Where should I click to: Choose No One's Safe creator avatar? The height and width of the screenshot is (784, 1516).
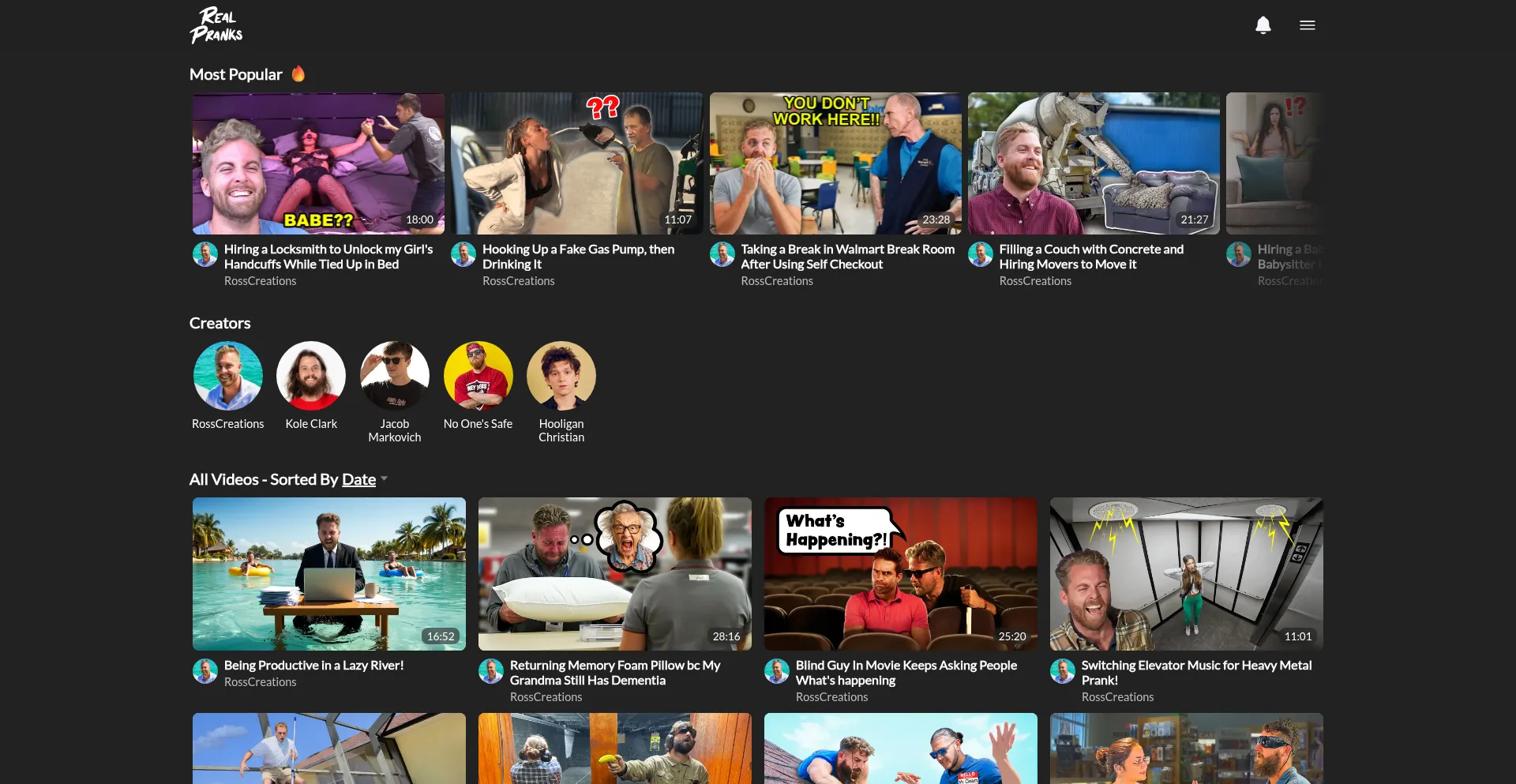[478, 376]
